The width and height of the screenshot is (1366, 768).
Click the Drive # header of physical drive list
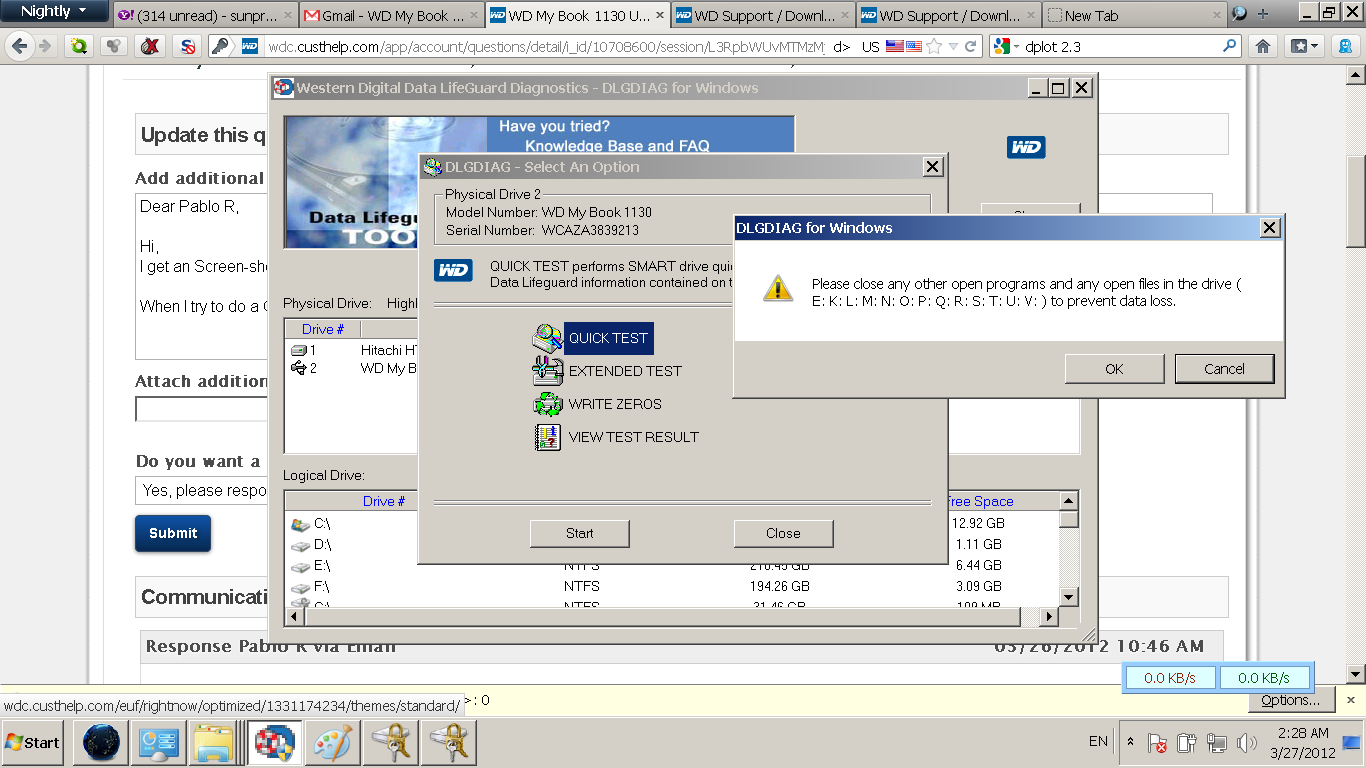(x=323, y=329)
